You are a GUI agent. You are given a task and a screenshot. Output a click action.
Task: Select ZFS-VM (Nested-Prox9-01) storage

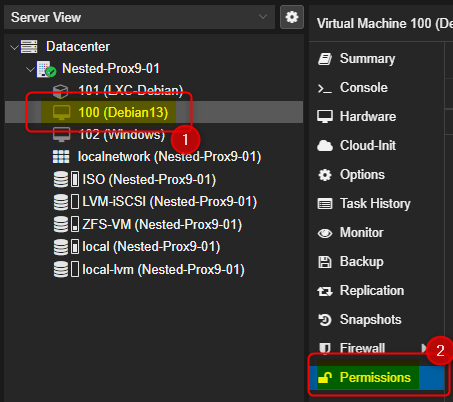(x=162, y=224)
